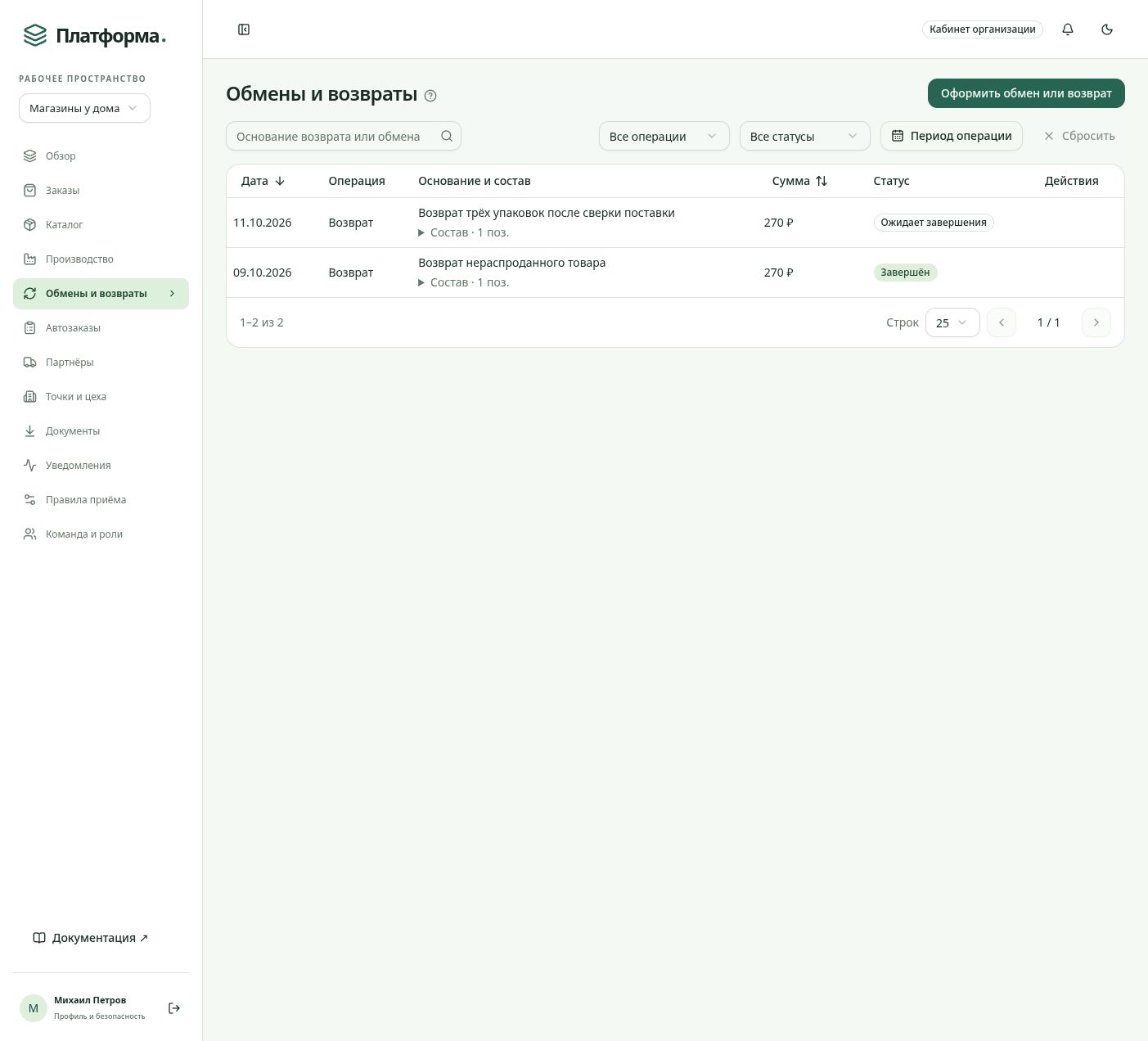Click the Платформа logo
Viewport: 1148px width, 1041px height.
[x=94, y=36]
